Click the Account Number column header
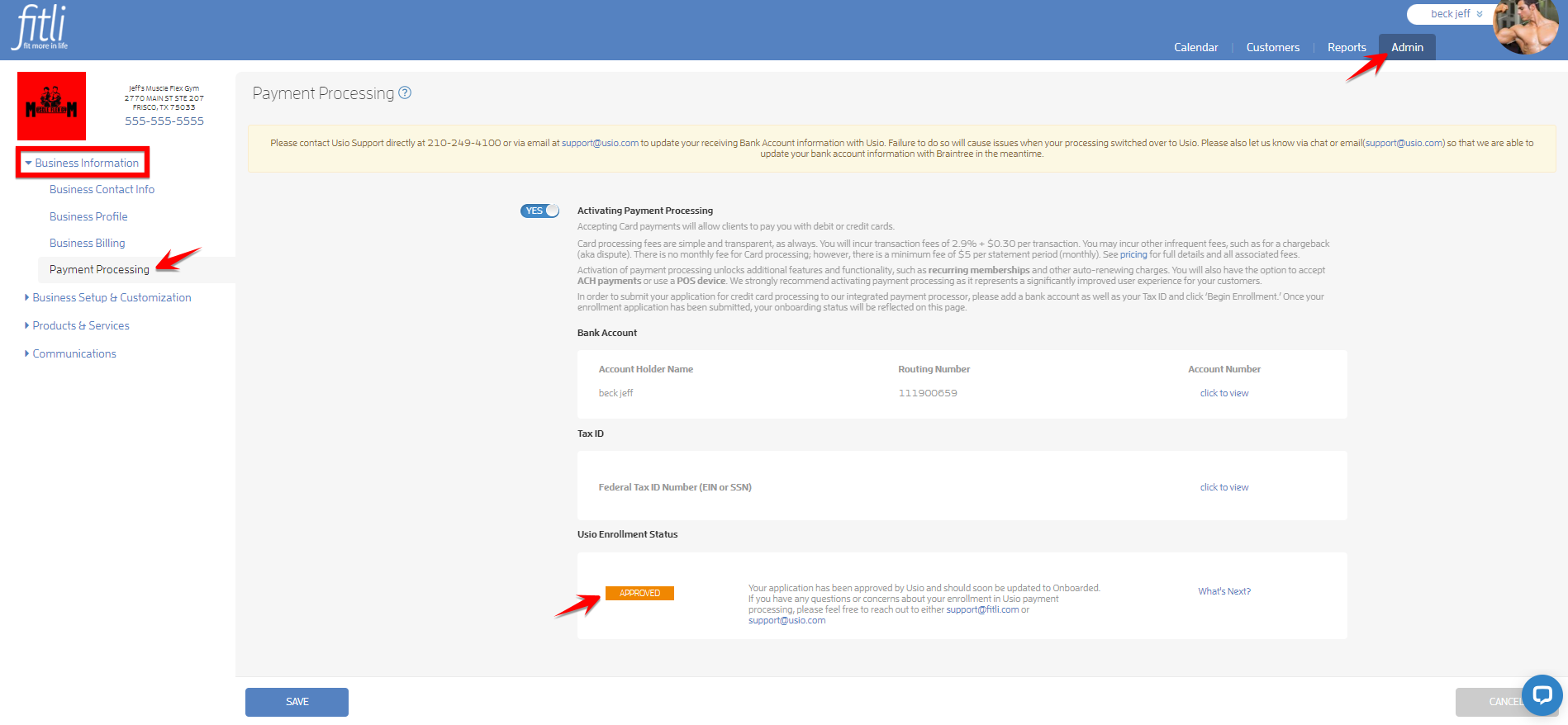This screenshot has width=1568, height=725. pyautogui.click(x=1224, y=369)
